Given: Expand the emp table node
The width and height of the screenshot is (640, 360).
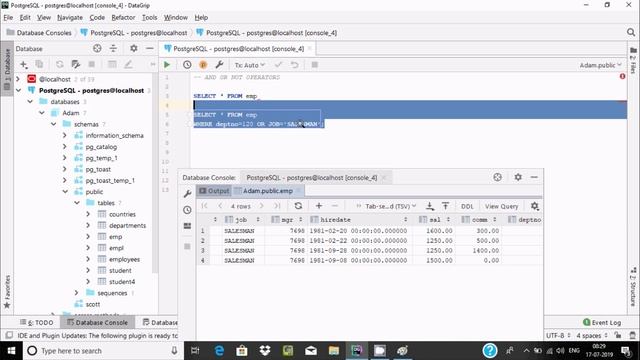Looking at the screenshot, I should pos(88,236).
